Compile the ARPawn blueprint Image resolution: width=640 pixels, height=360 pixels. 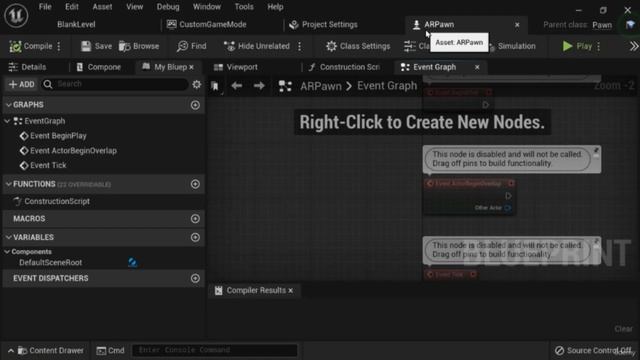[x=31, y=46]
